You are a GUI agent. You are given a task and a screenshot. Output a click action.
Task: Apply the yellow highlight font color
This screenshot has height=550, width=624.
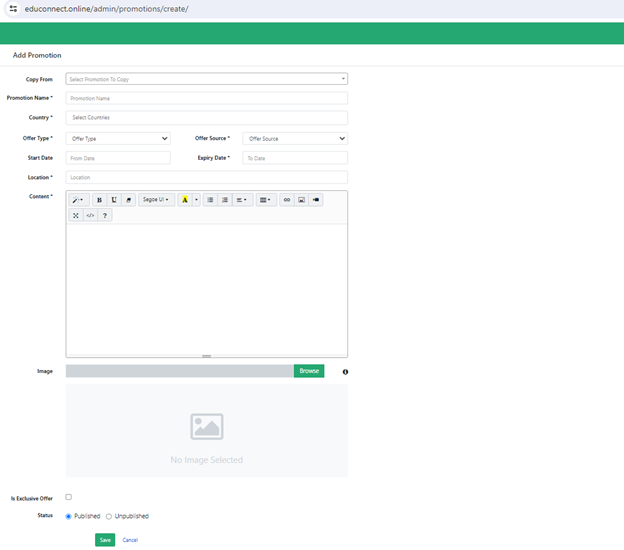tap(185, 200)
